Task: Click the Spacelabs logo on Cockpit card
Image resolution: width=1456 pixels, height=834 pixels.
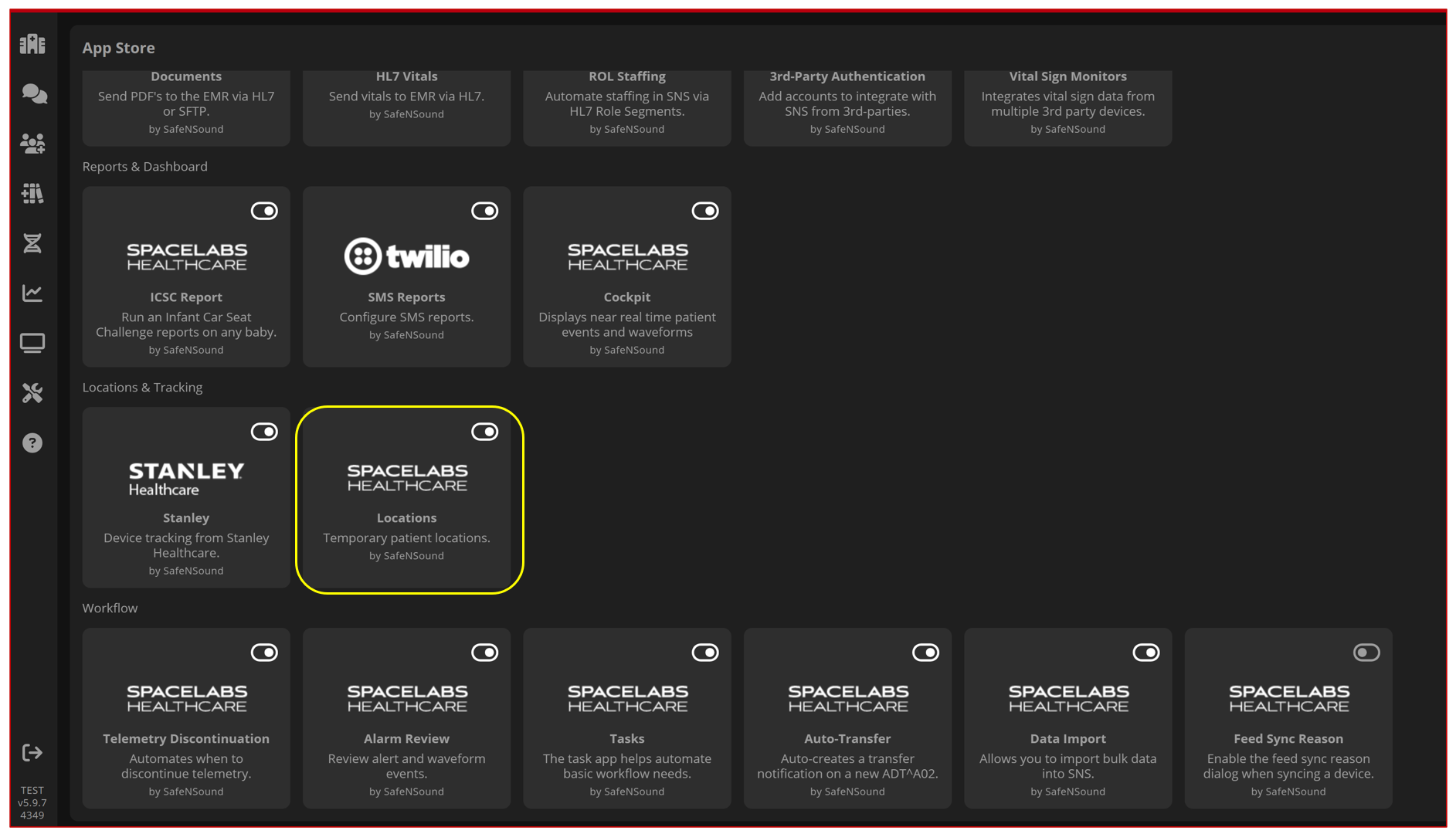Action: pyautogui.click(x=627, y=256)
